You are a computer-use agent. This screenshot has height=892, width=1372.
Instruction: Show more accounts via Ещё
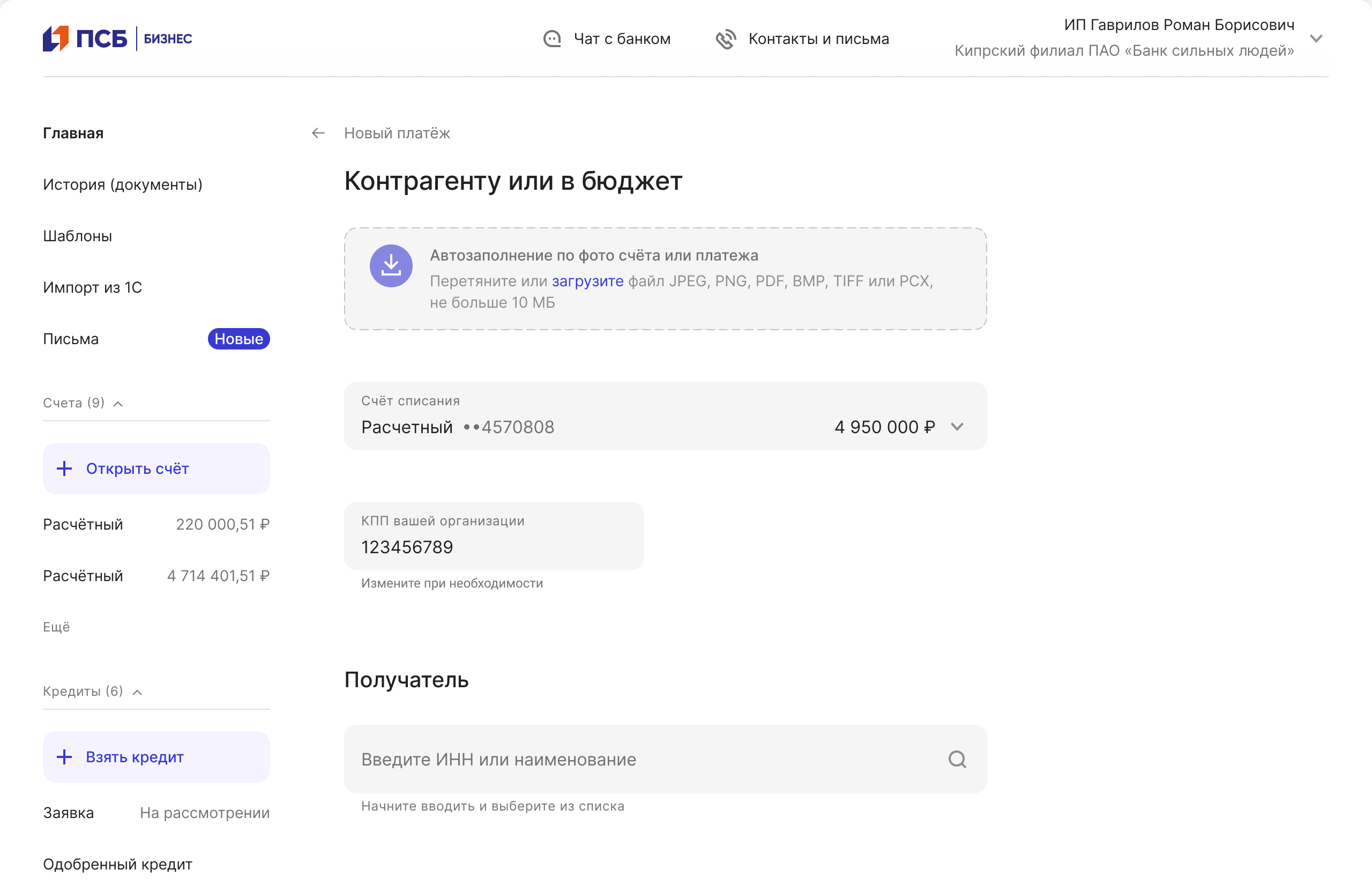pyautogui.click(x=56, y=627)
